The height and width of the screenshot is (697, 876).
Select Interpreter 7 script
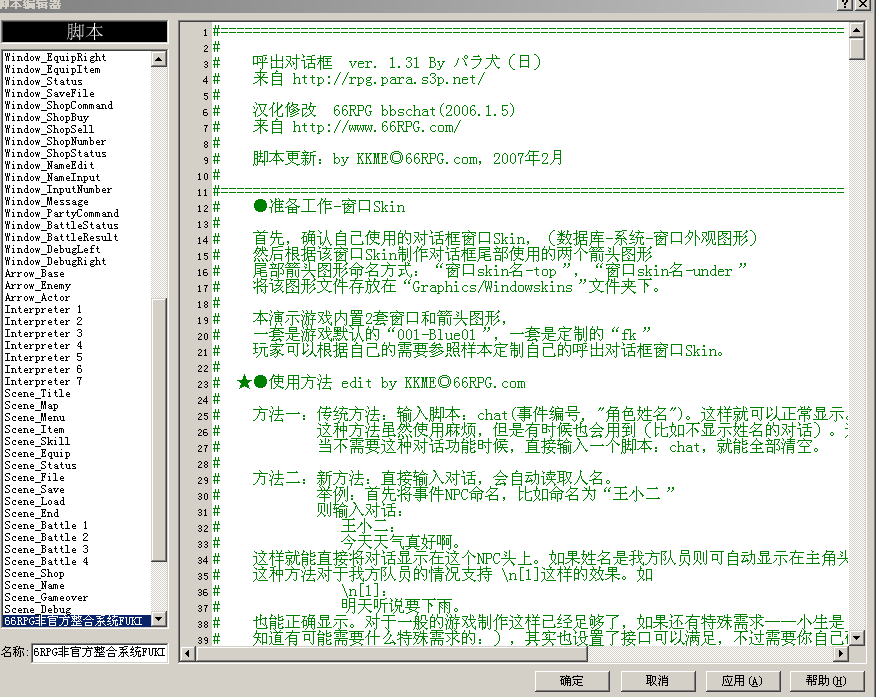44,381
